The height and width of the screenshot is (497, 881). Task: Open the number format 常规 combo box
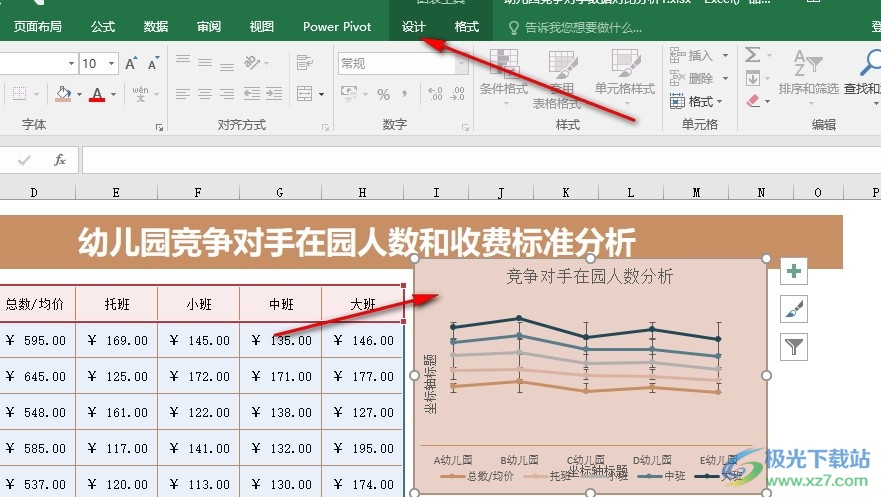click(x=402, y=63)
